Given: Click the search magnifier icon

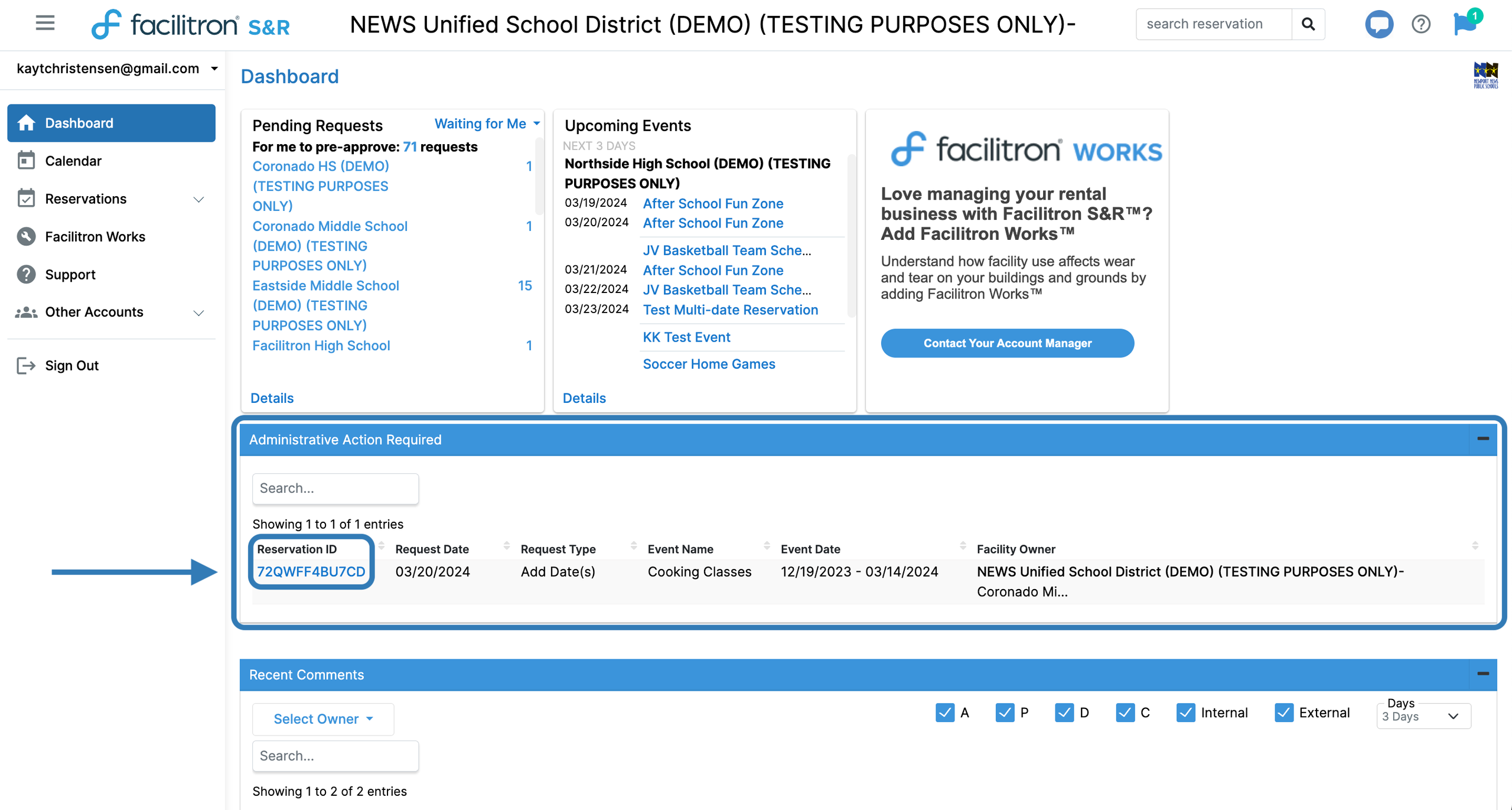Looking at the screenshot, I should (x=1308, y=24).
